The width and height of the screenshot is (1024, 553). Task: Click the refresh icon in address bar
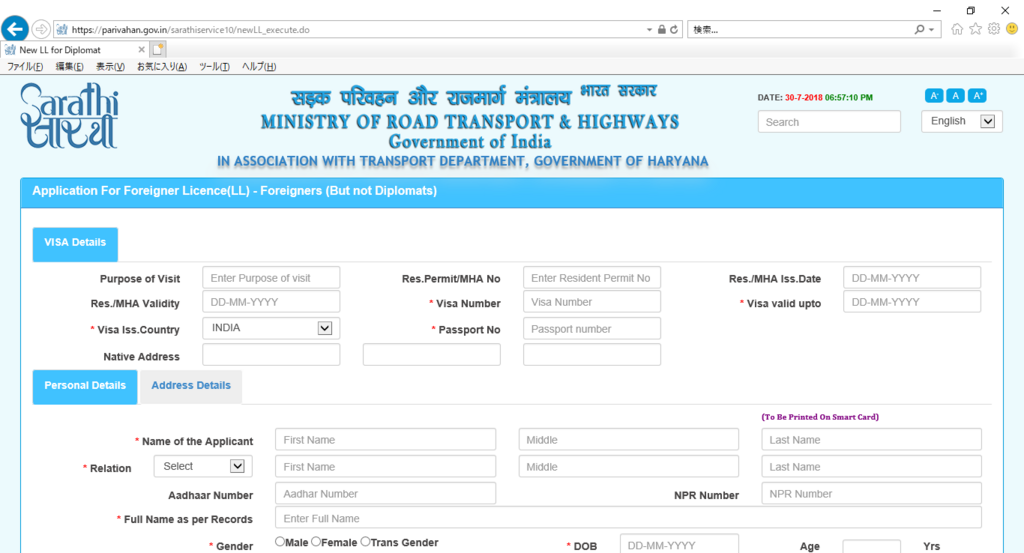674,29
